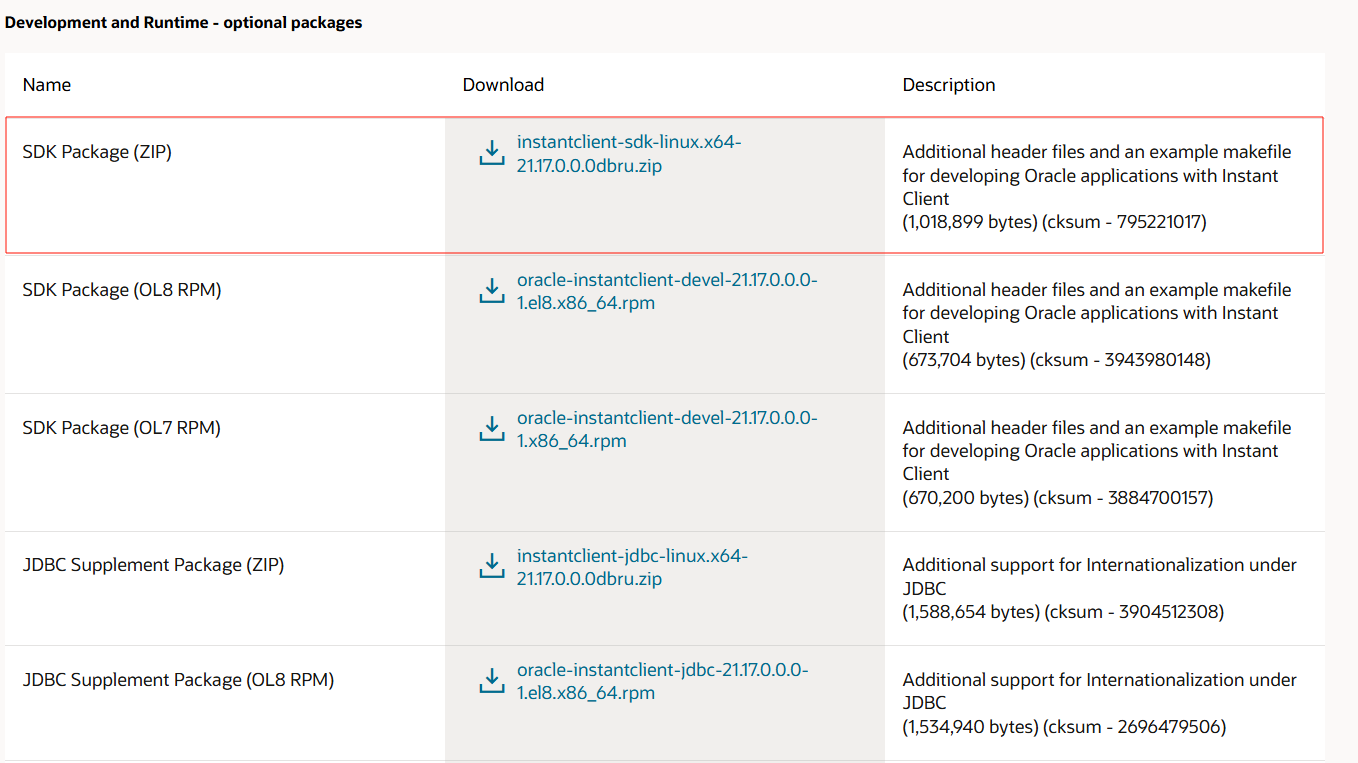Viewport: 1358px width, 763px height.
Task: Click the Name column header
Action: point(47,85)
